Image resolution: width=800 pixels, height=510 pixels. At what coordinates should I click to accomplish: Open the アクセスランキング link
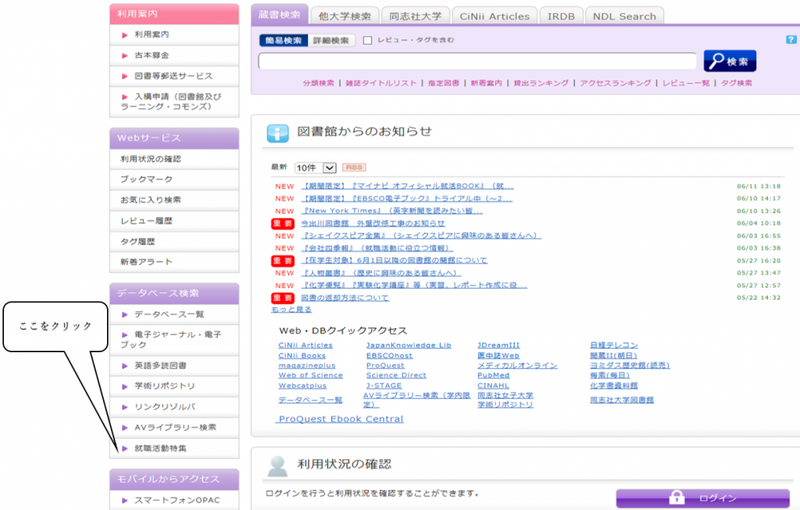(x=615, y=83)
